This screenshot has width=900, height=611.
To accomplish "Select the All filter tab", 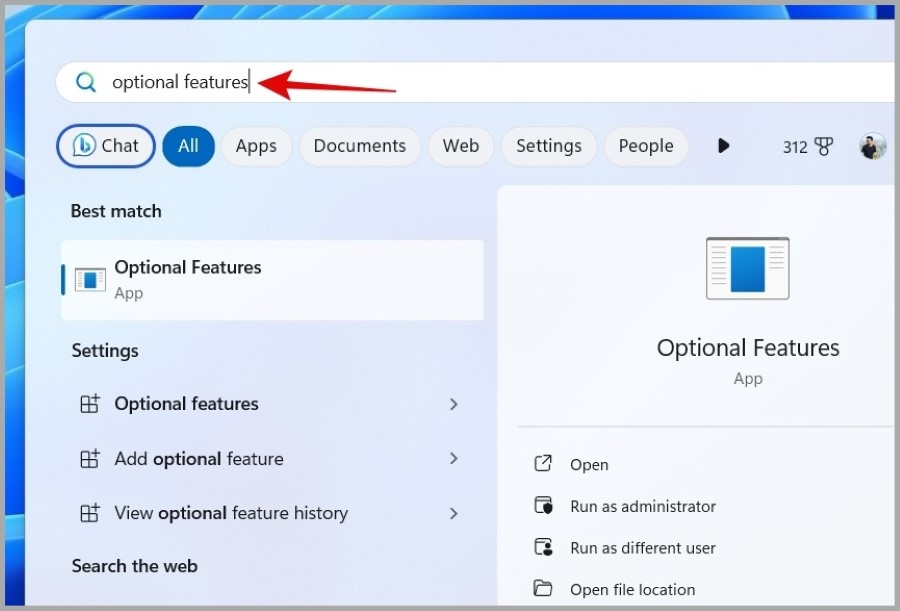I will (188, 146).
